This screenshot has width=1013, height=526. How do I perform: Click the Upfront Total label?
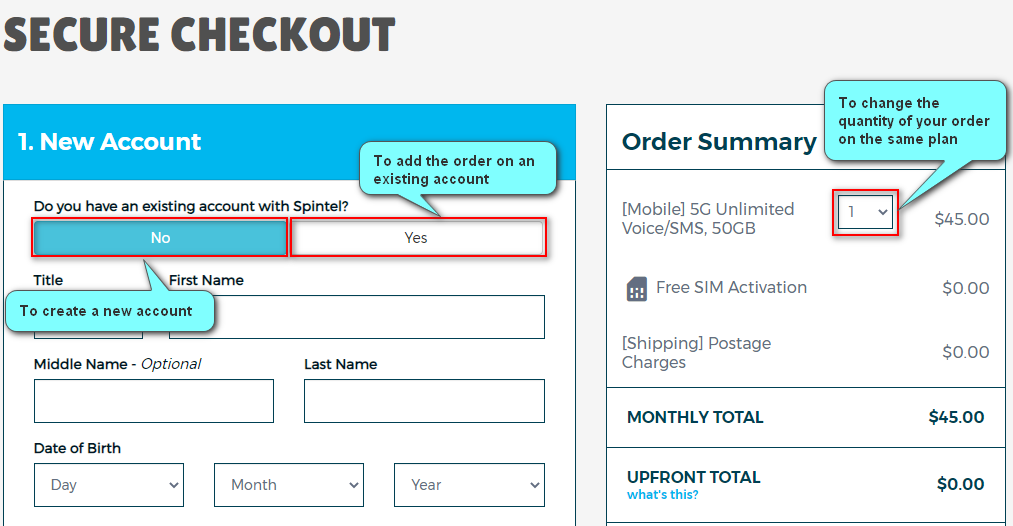click(x=693, y=477)
